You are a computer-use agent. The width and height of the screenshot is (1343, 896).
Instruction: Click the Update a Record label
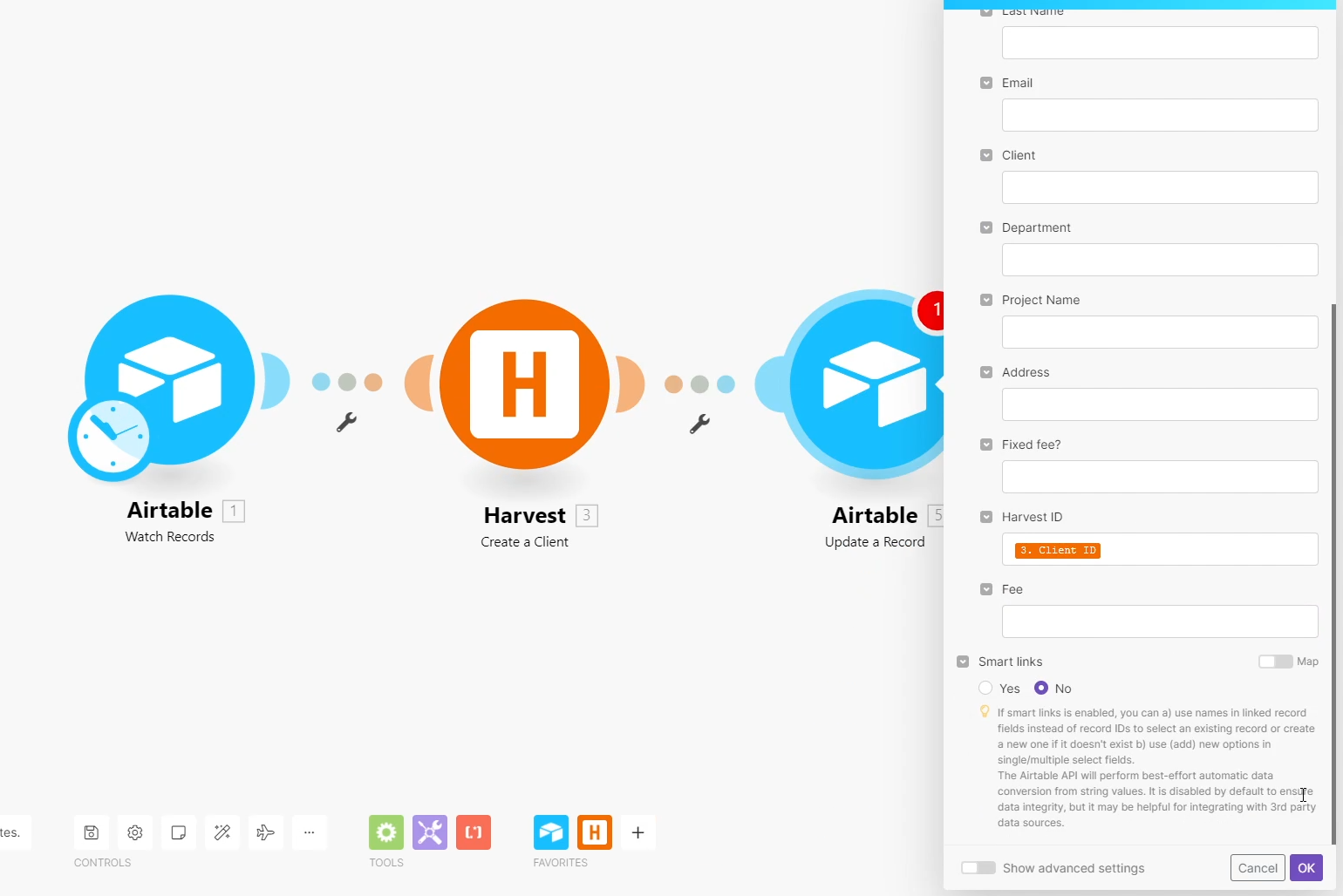[x=875, y=542]
